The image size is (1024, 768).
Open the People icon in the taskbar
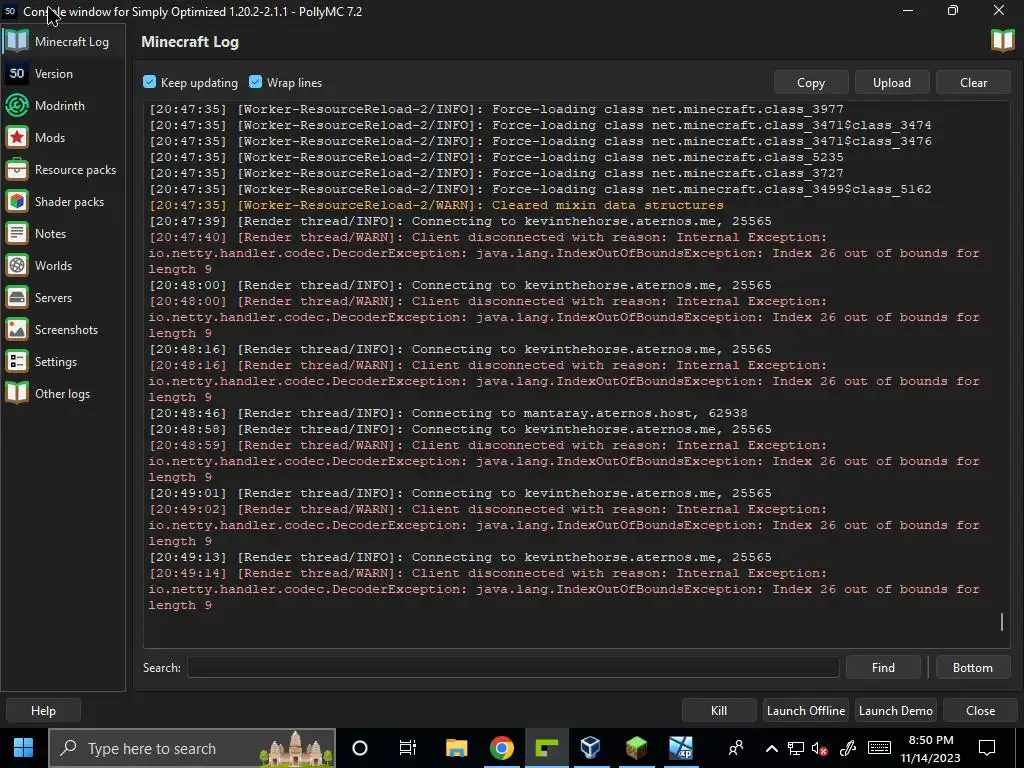736,748
